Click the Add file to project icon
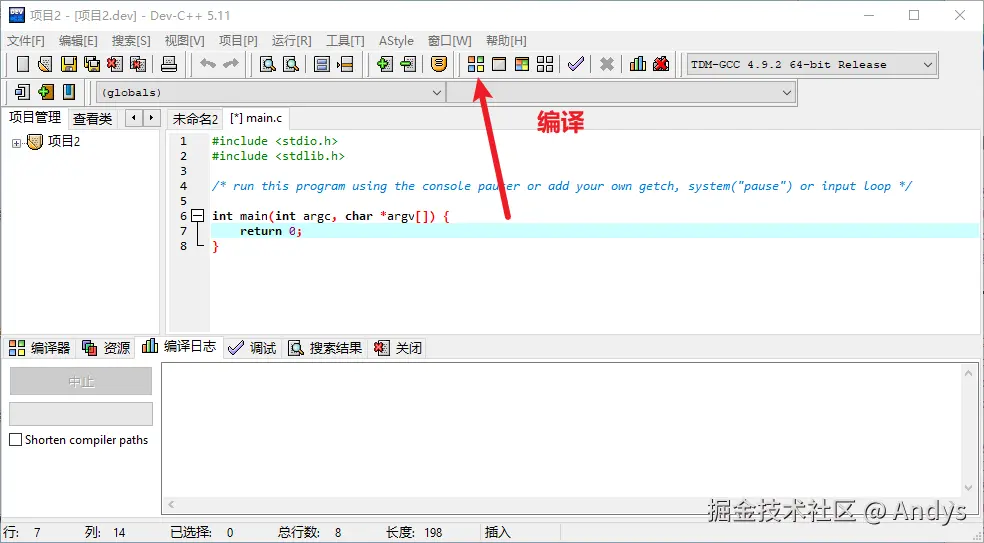This screenshot has width=984, height=543. coord(385,64)
